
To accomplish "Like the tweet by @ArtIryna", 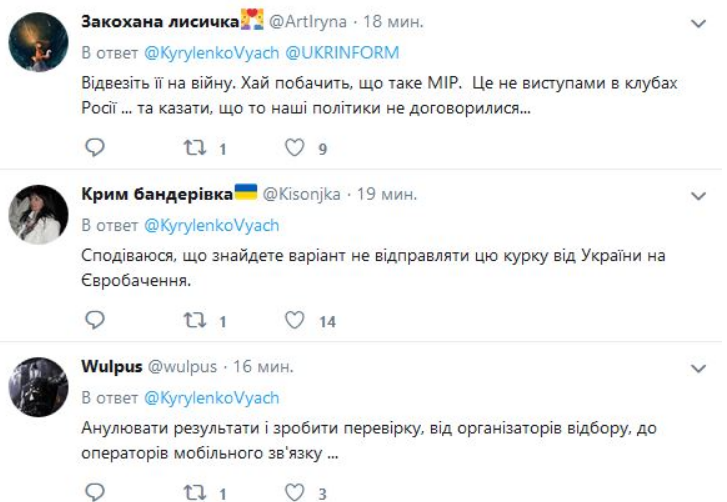I will (x=294, y=148).
